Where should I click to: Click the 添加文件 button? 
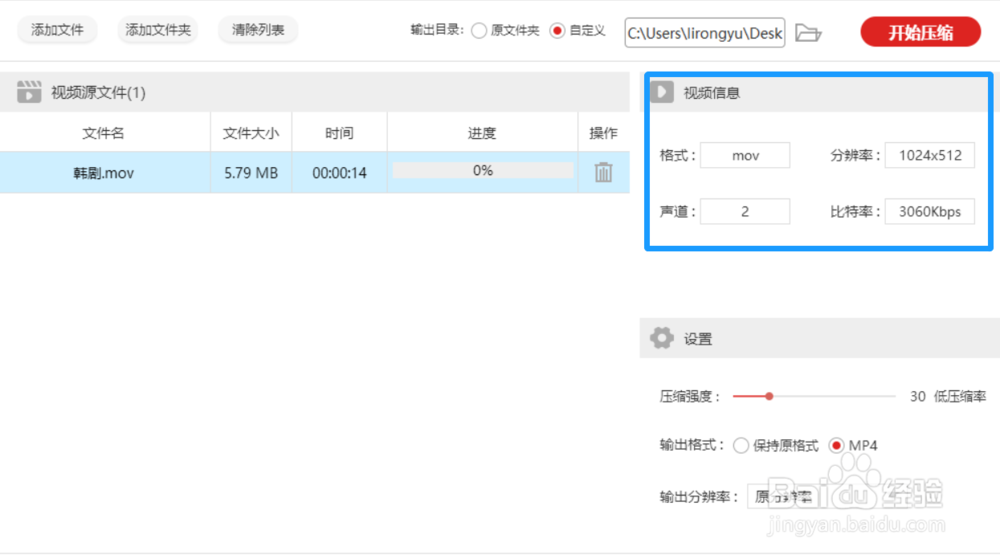tap(57, 30)
